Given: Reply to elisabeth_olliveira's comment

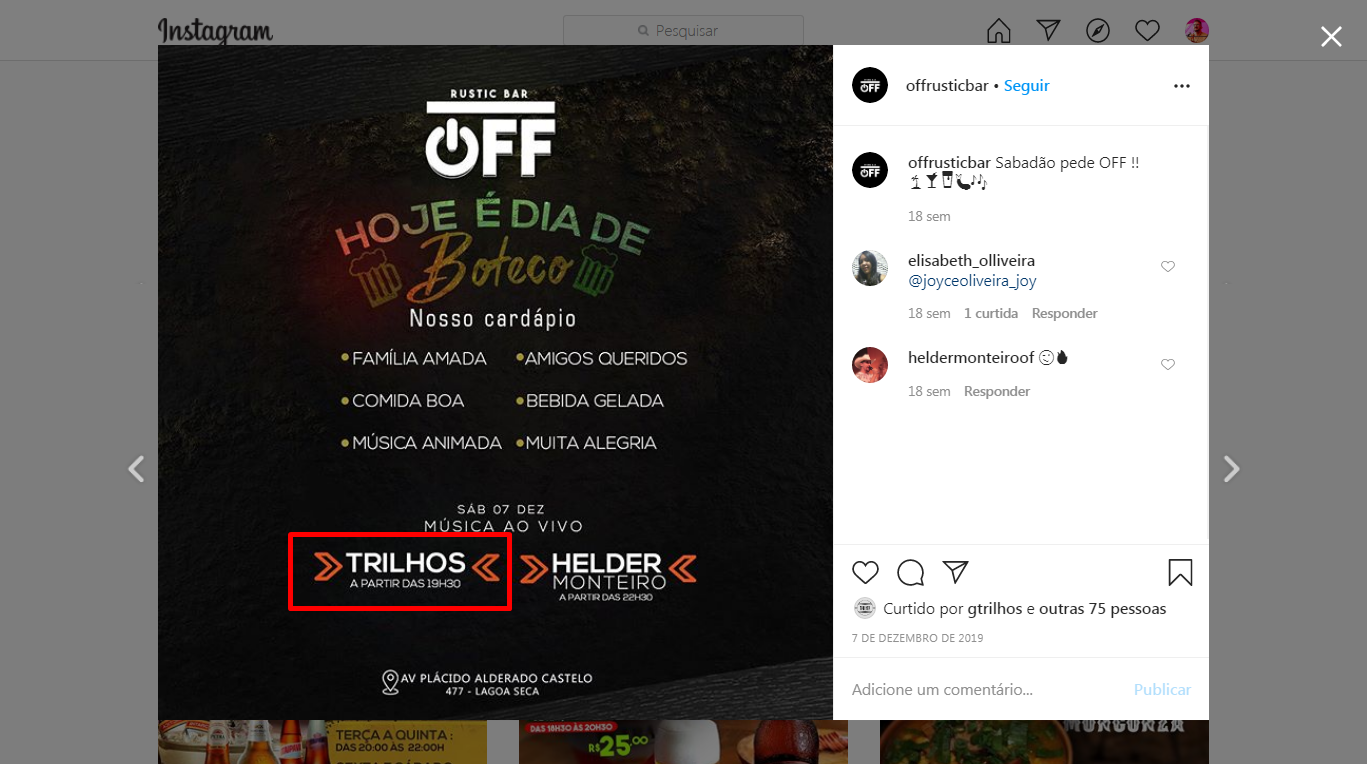Looking at the screenshot, I should [1065, 313].
